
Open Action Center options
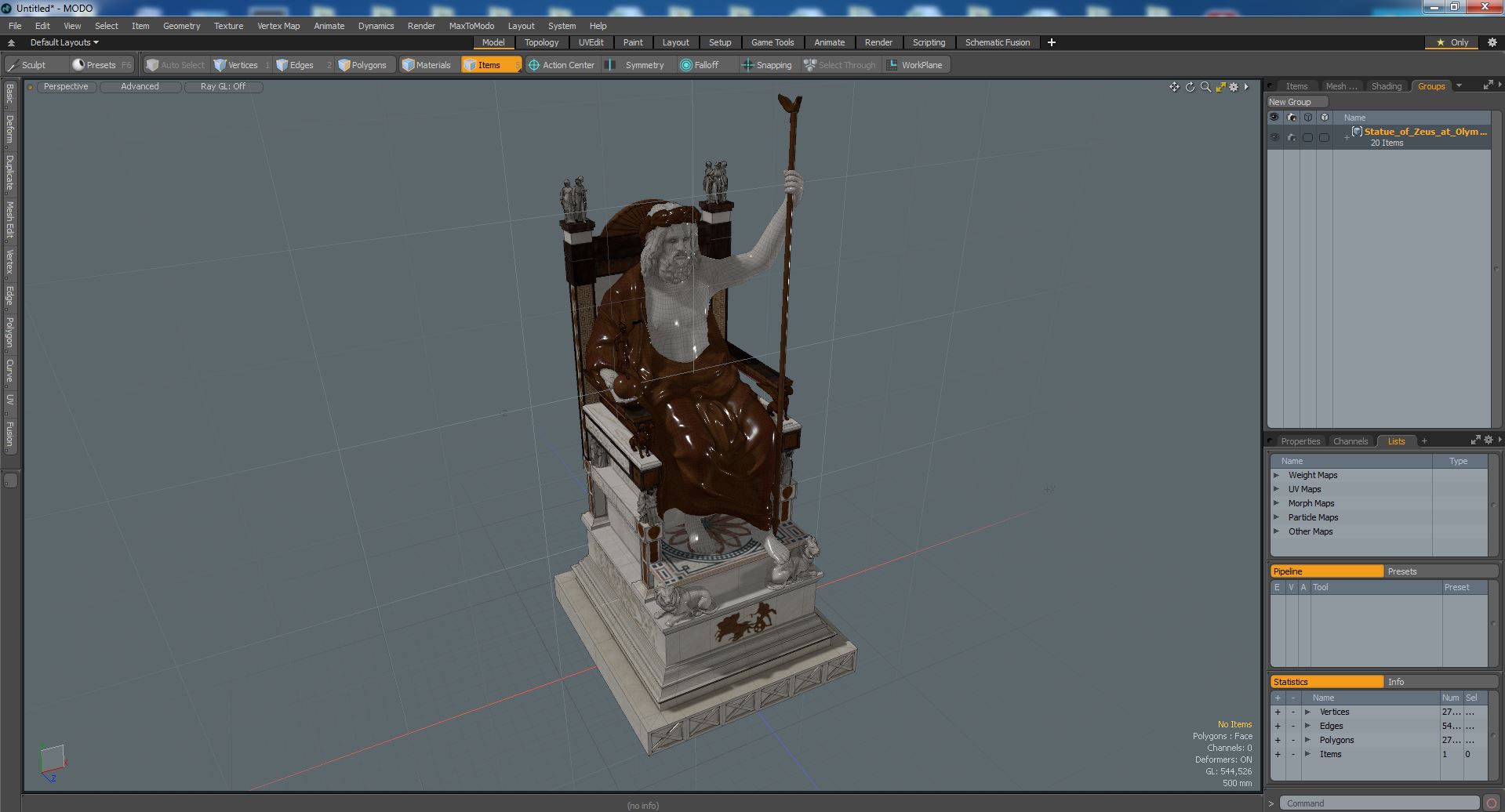coord(562,65)
